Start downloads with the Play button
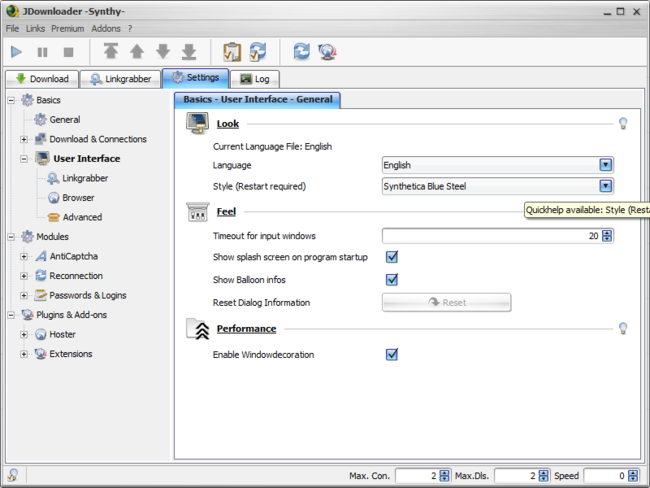 pyautogui.click(x=16, y=52)
